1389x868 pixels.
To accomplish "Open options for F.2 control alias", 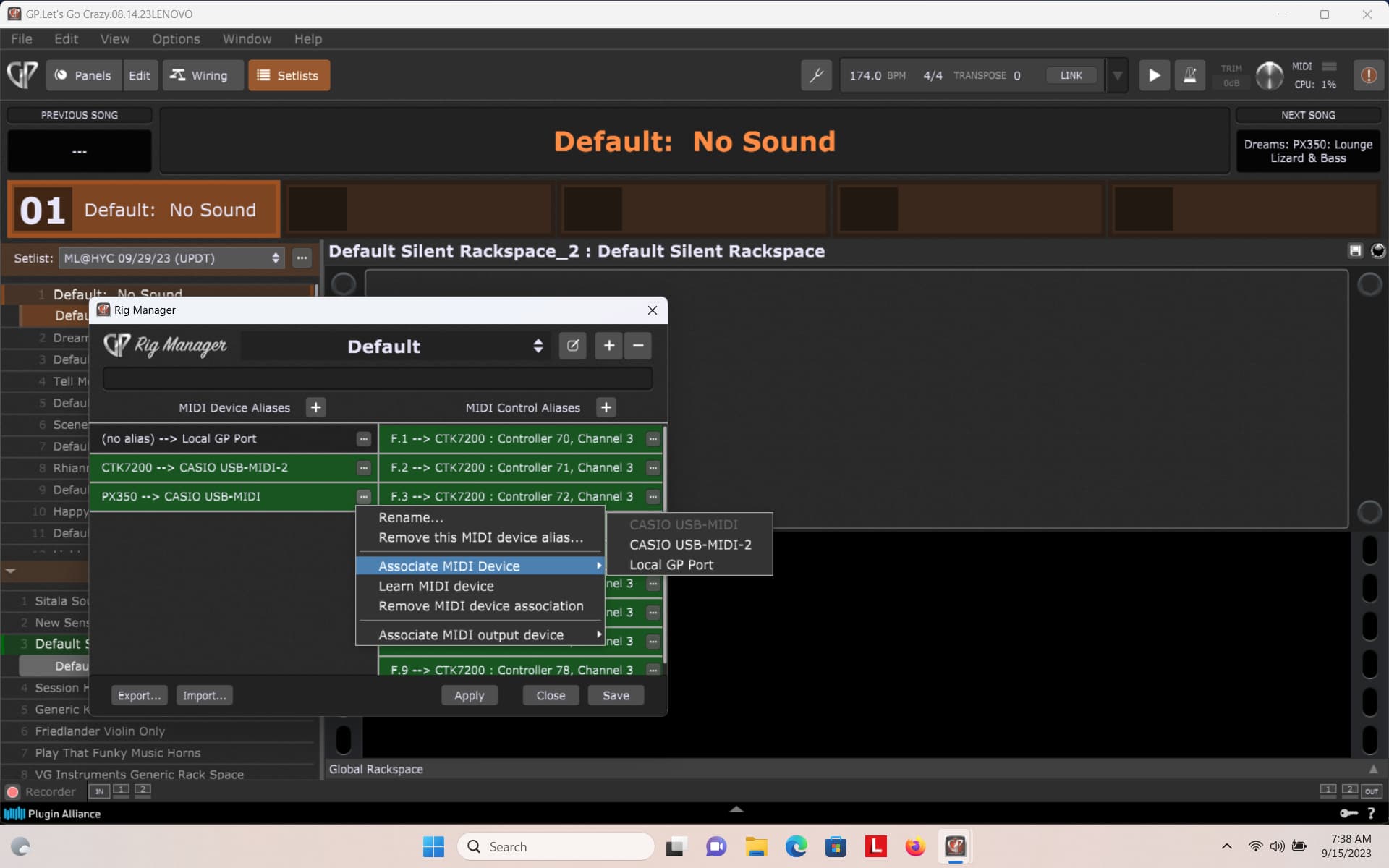I will [653, 468].
